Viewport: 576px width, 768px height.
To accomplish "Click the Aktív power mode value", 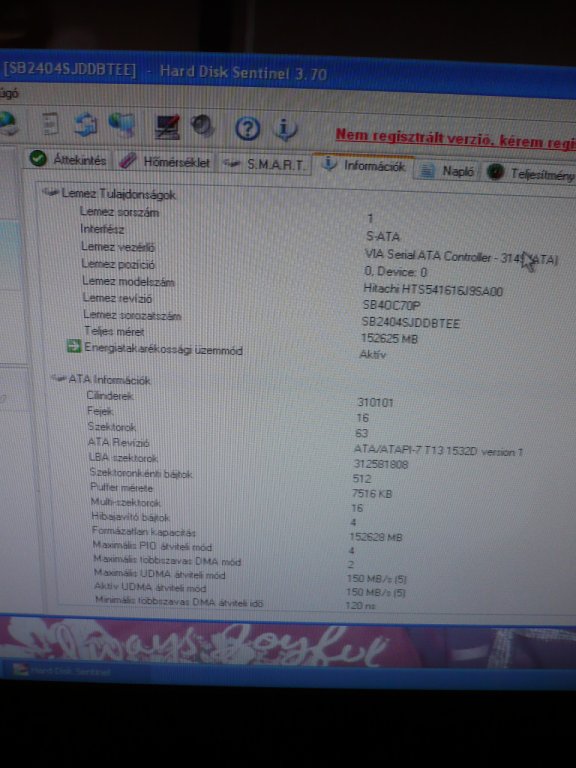I will [372, 354].
